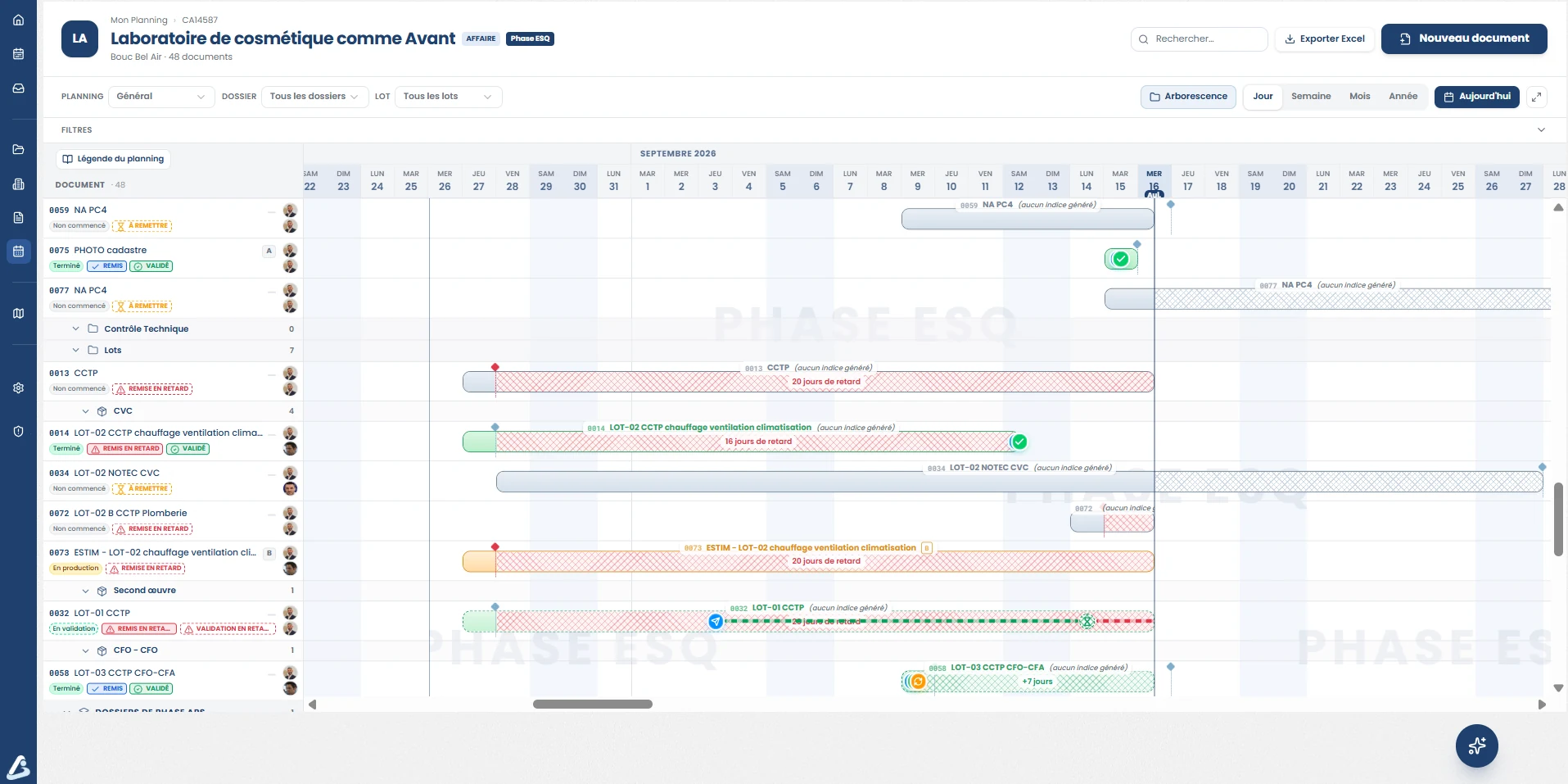Toggle the Arborescence view button

(x=1188, y=97)
